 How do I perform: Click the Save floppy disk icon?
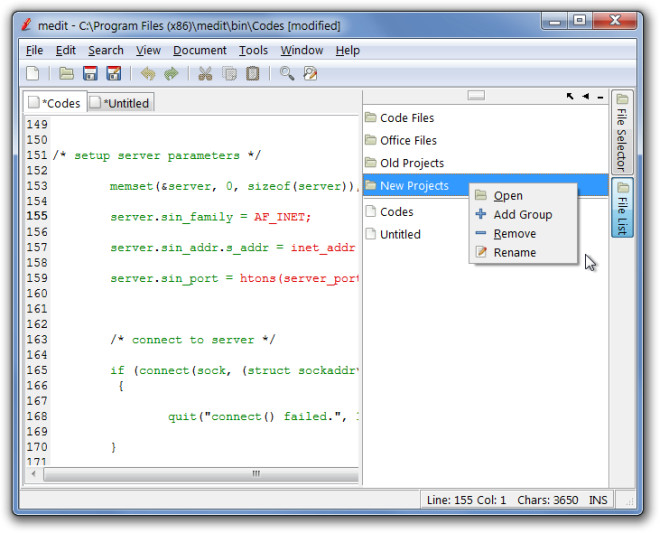click(90, 74)
